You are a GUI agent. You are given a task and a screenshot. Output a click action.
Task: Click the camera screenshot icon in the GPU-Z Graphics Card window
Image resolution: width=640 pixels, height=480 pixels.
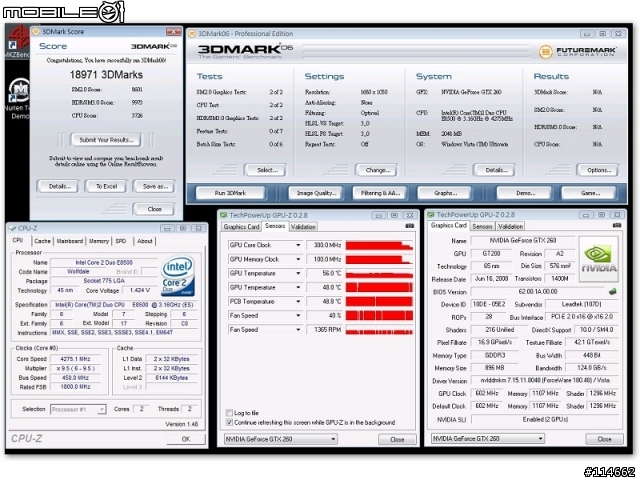[617, 225]
